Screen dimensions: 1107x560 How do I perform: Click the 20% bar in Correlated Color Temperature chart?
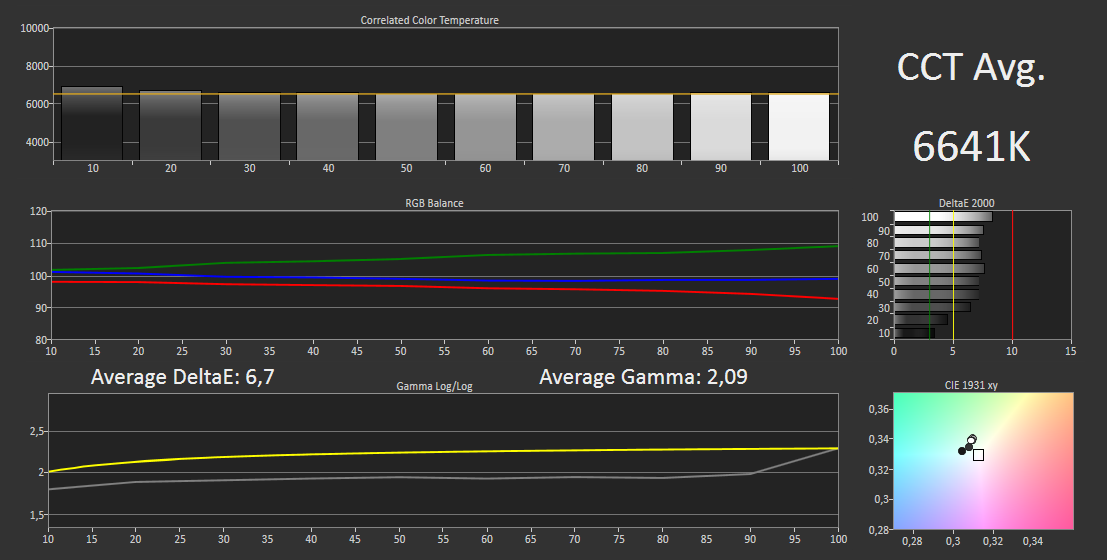tap(170, 126)
